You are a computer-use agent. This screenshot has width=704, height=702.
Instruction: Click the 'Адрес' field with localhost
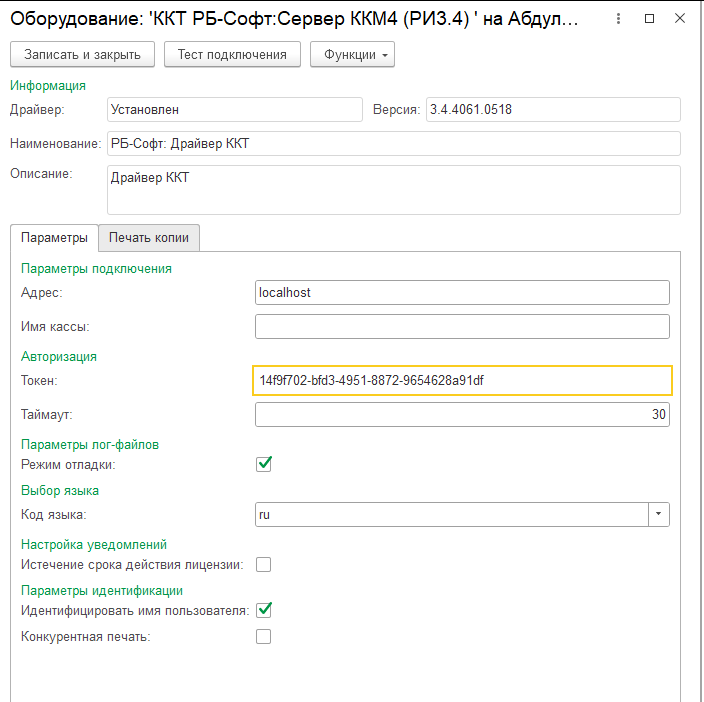coord(462,293)
